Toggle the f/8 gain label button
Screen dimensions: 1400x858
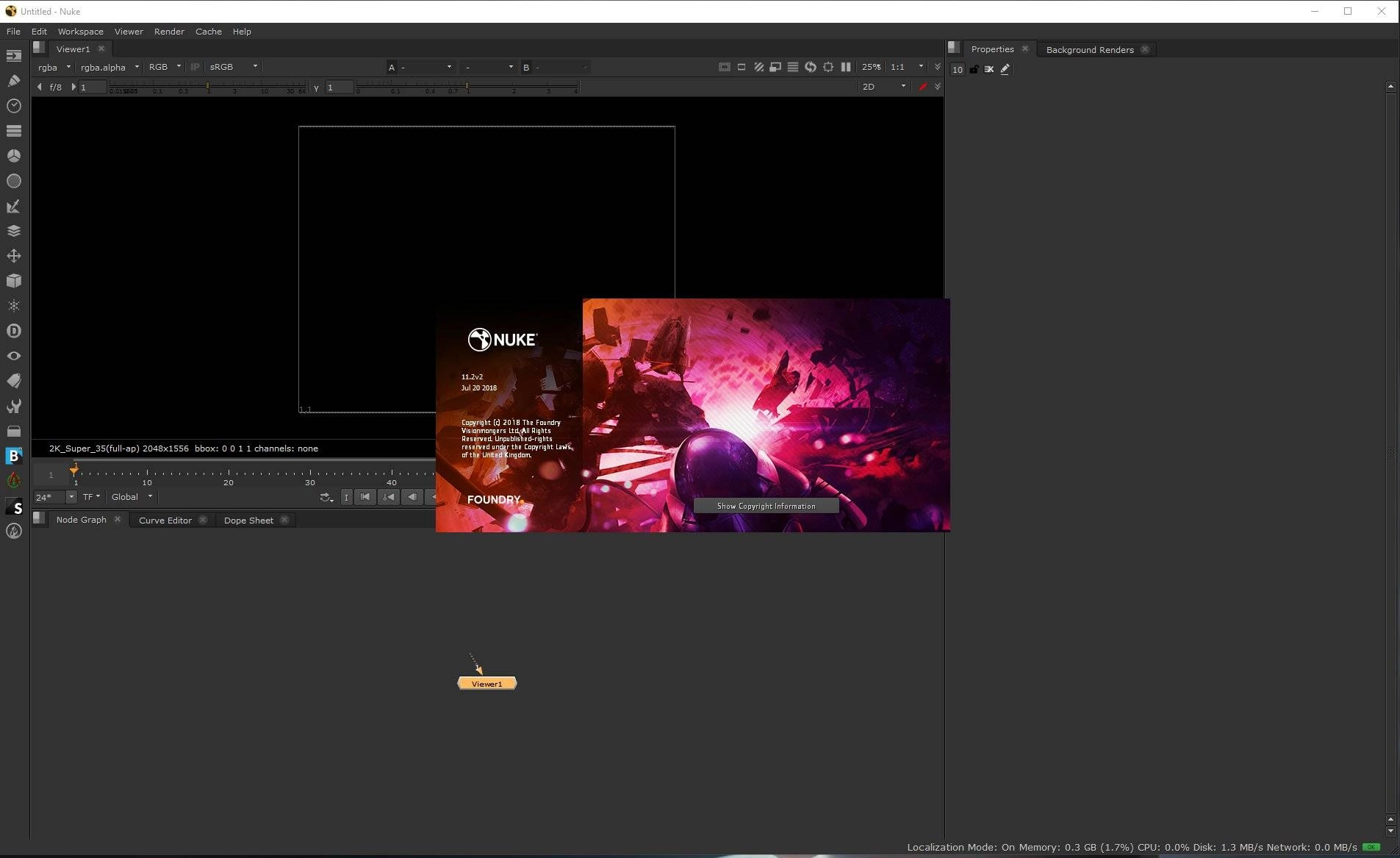tap(56, 87)
